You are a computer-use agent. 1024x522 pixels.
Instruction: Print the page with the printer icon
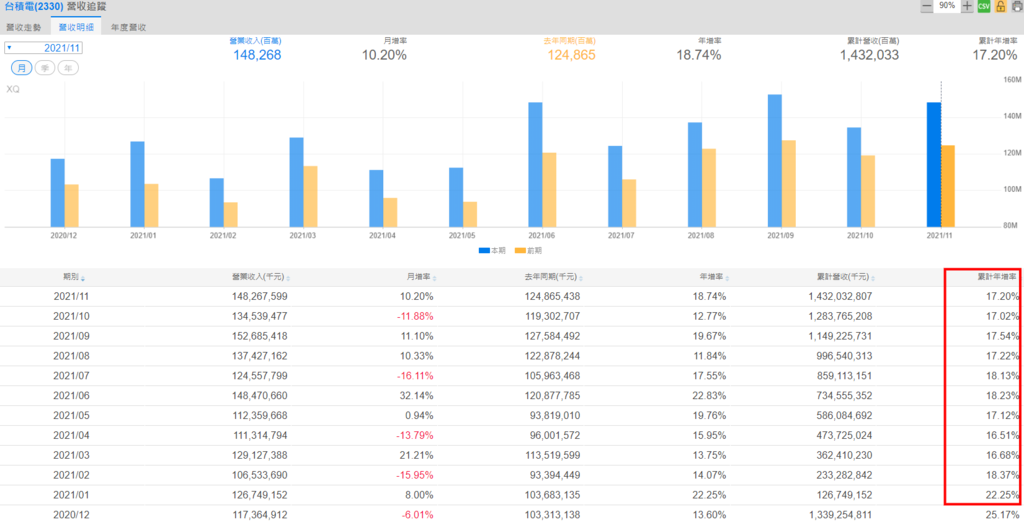(x=1017, y=7)
